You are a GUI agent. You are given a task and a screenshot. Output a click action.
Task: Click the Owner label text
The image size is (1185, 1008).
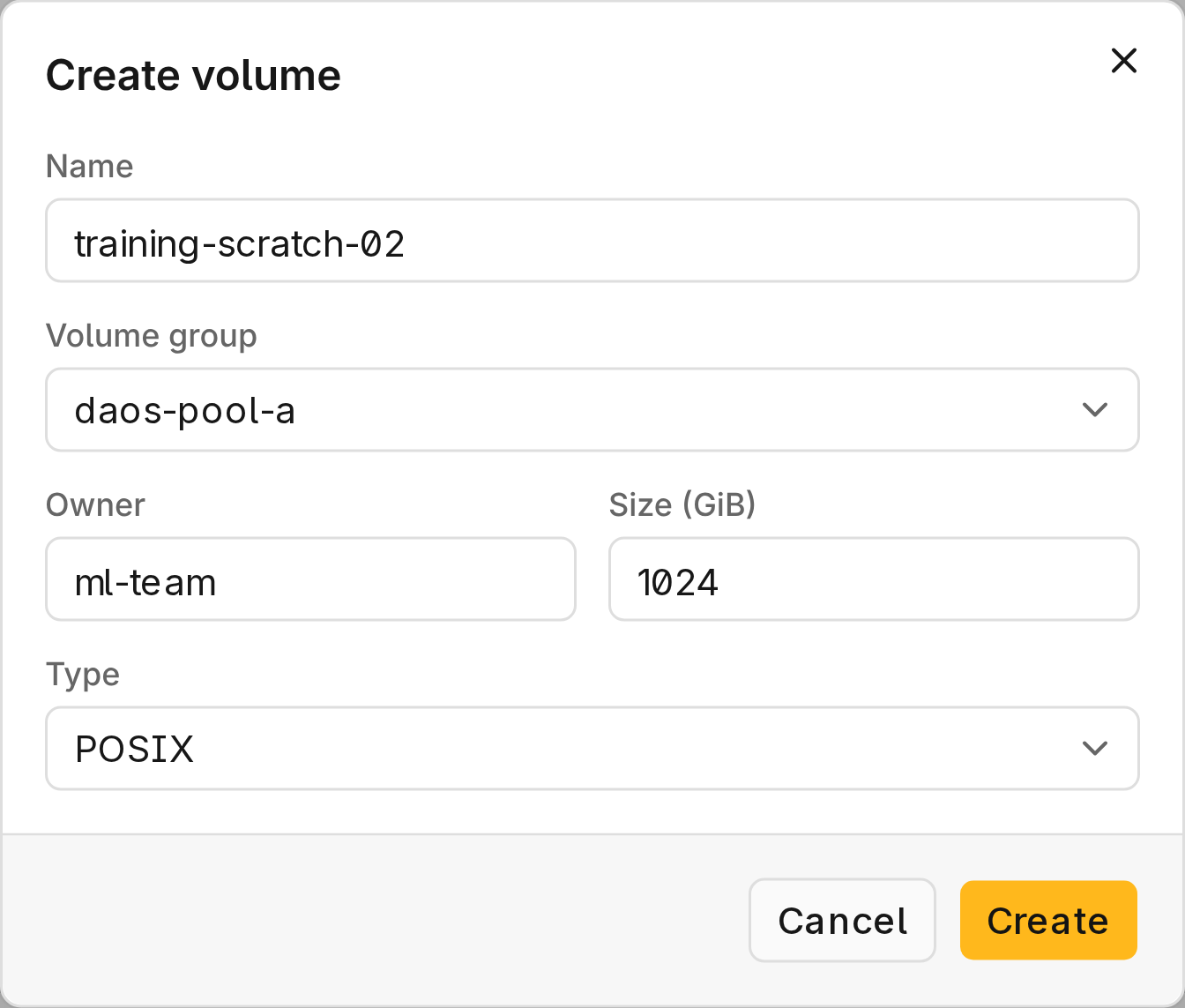95,505
